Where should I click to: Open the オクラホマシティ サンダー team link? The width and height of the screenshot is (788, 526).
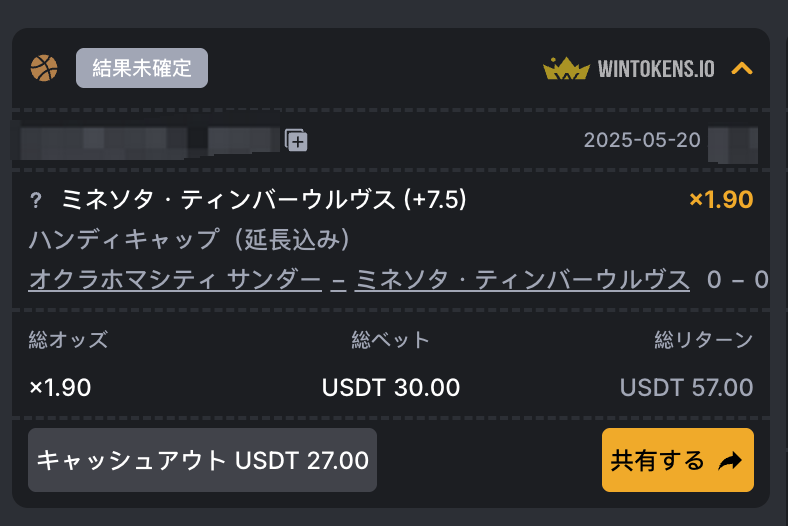click(x=175, y=279)
